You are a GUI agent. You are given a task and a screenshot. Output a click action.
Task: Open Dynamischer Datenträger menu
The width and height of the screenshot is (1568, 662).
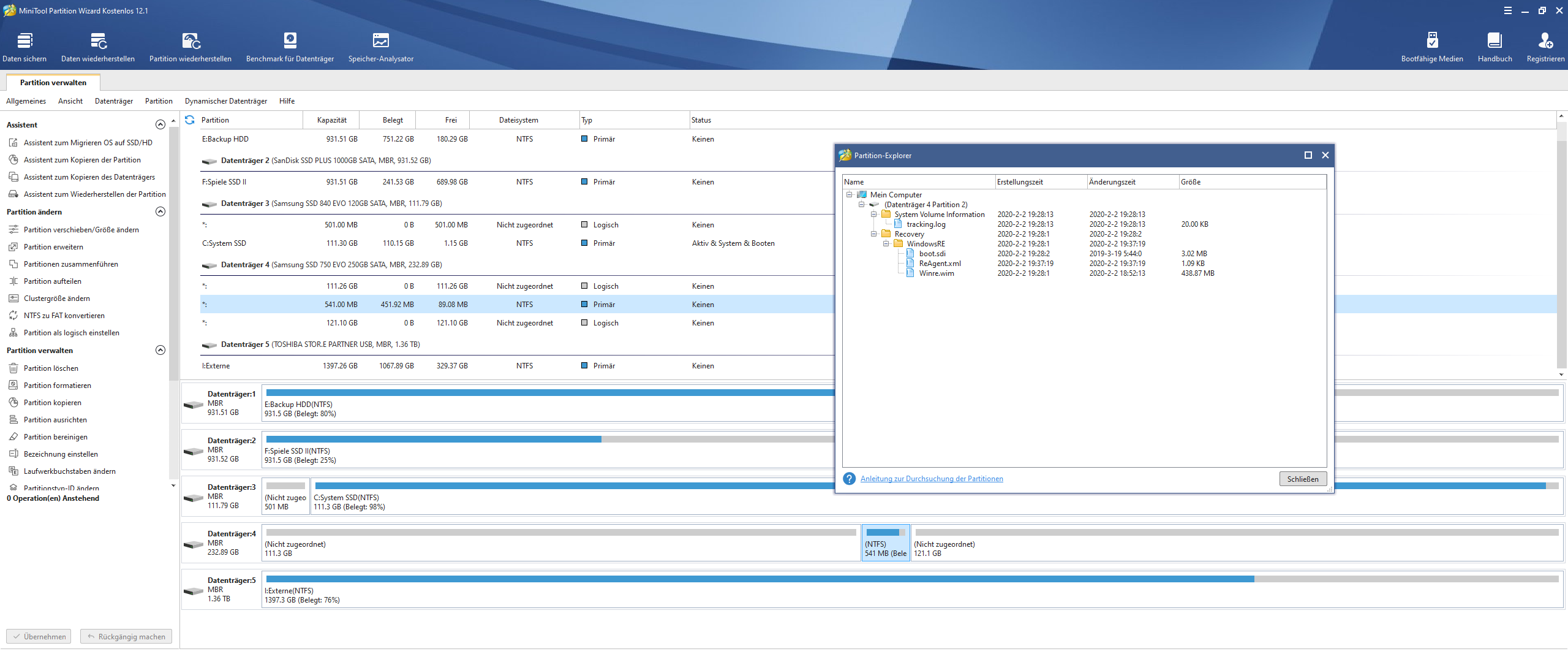(226, 101)
